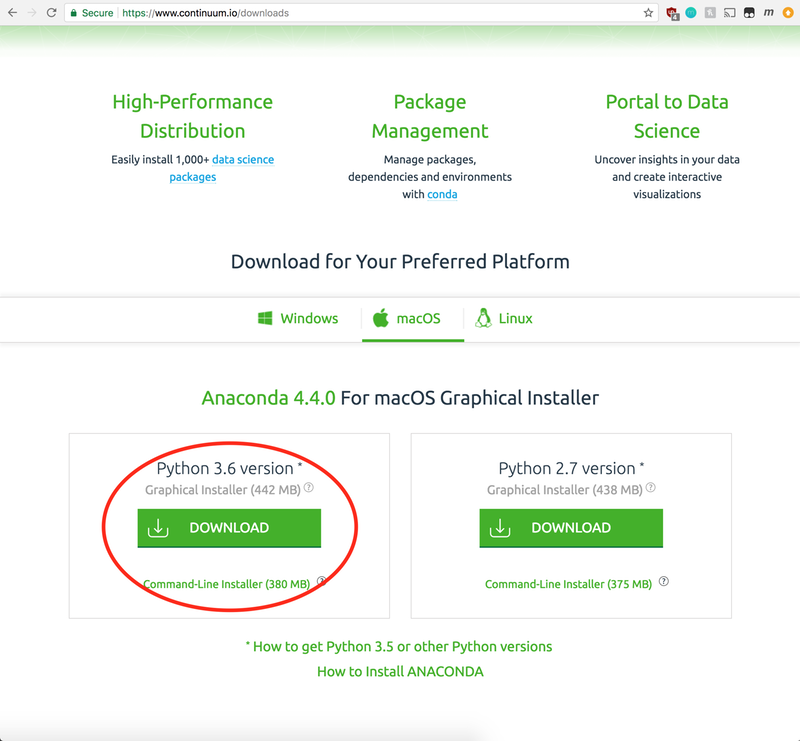Click the 'High-Performance Distribution' heading
800x741 pixels.
[193, 116]
